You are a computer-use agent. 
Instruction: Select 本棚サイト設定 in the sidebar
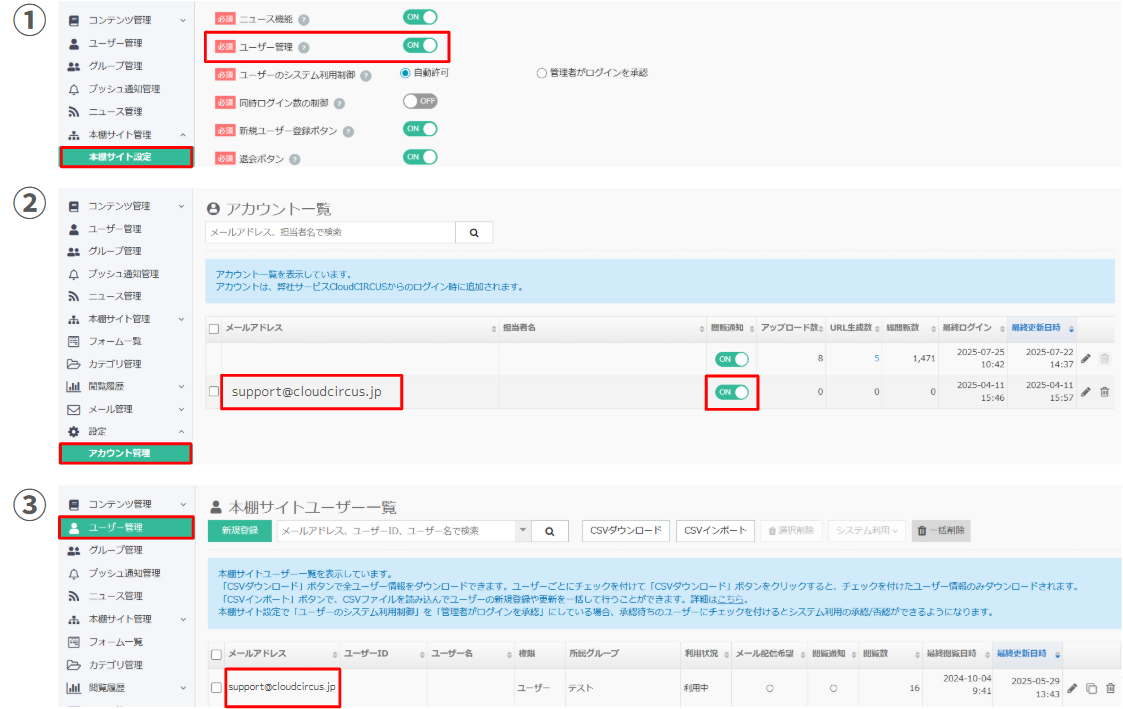coord(125,157)
